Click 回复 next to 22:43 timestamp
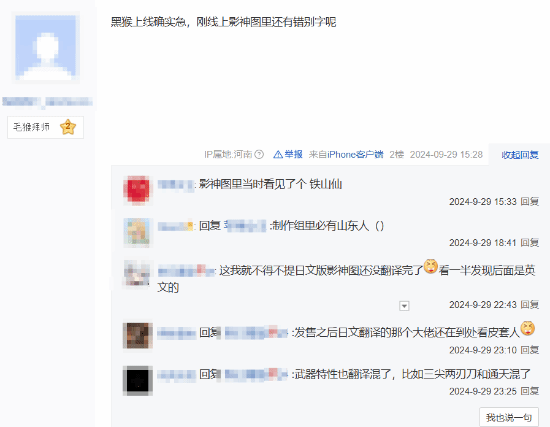 pyautogui.click(x=529, y=305)
